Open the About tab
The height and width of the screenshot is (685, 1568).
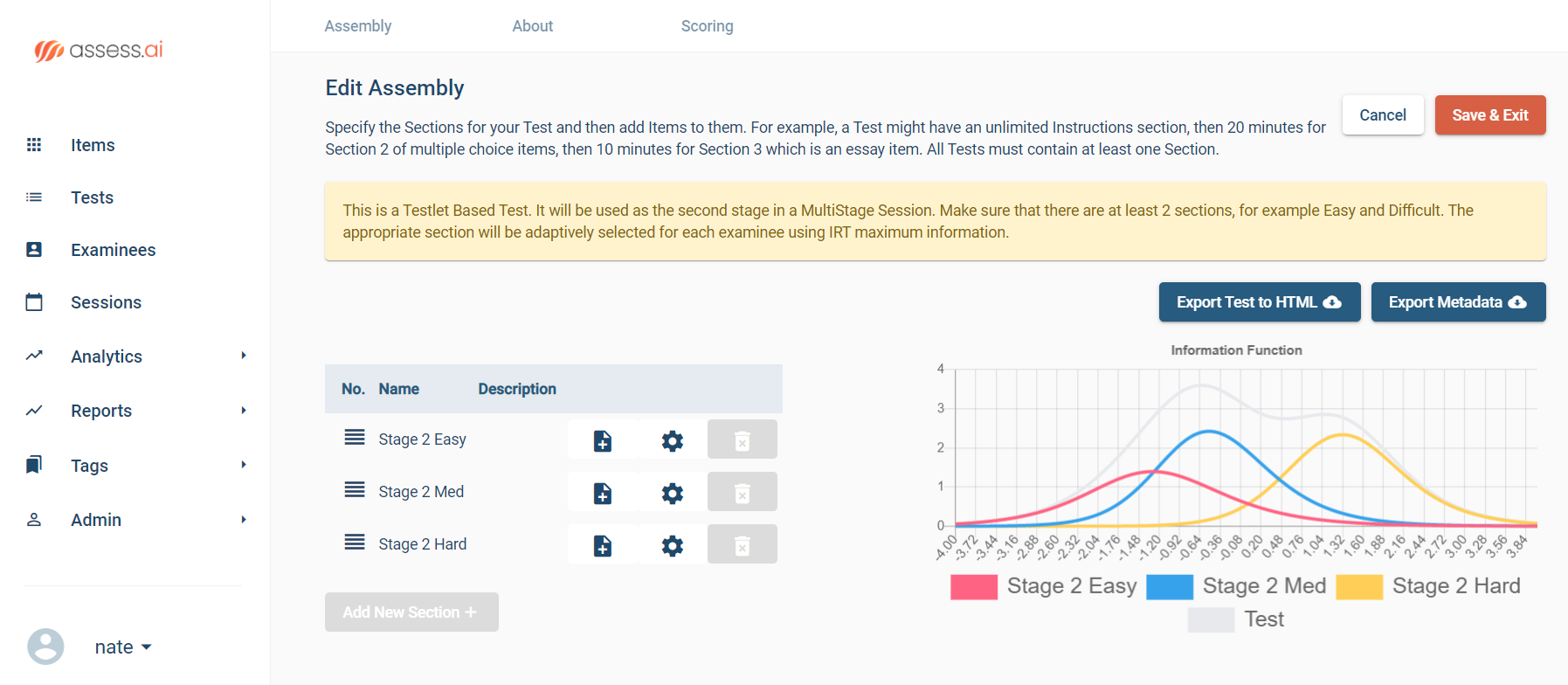tap(532, 26)
